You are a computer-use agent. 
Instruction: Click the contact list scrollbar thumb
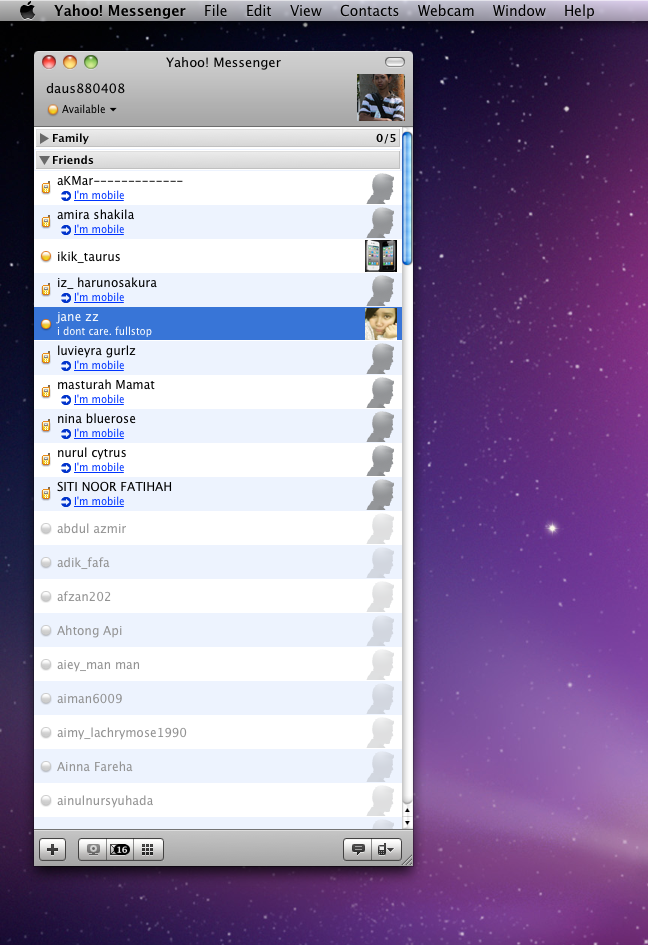407,198
